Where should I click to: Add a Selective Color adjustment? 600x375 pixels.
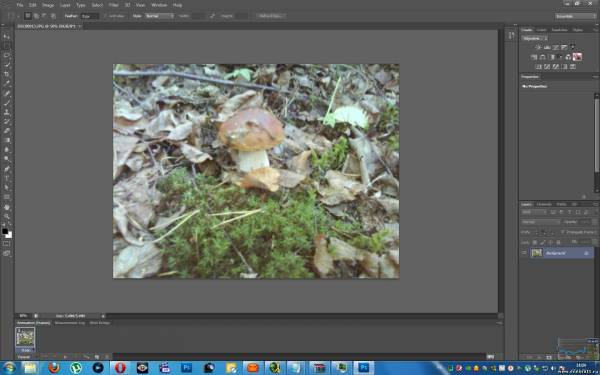coord(573,67)
